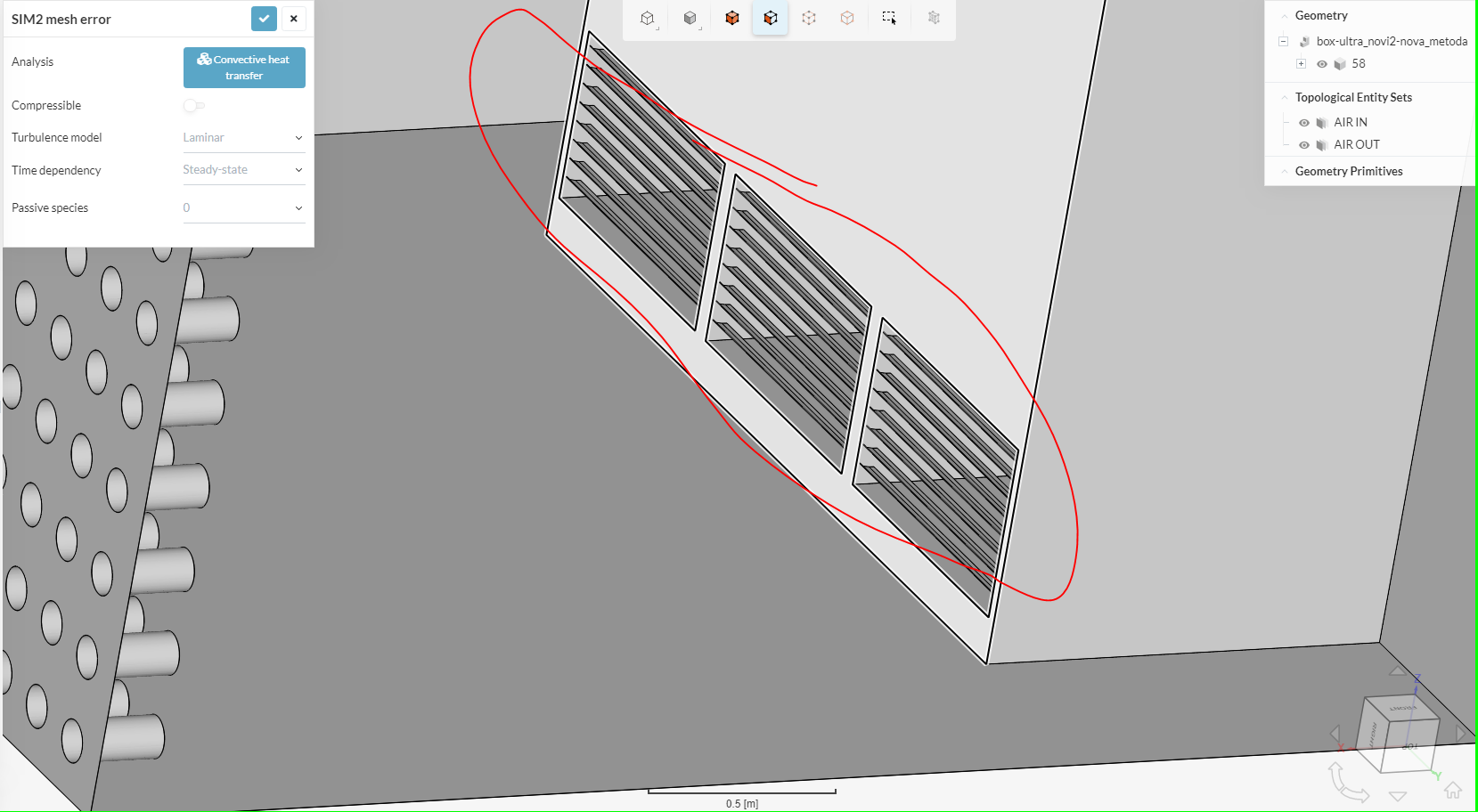Click the Turbulence model label
This screenshot has height=812, width=1478.
pyautogui.click(x=57, y=138)
